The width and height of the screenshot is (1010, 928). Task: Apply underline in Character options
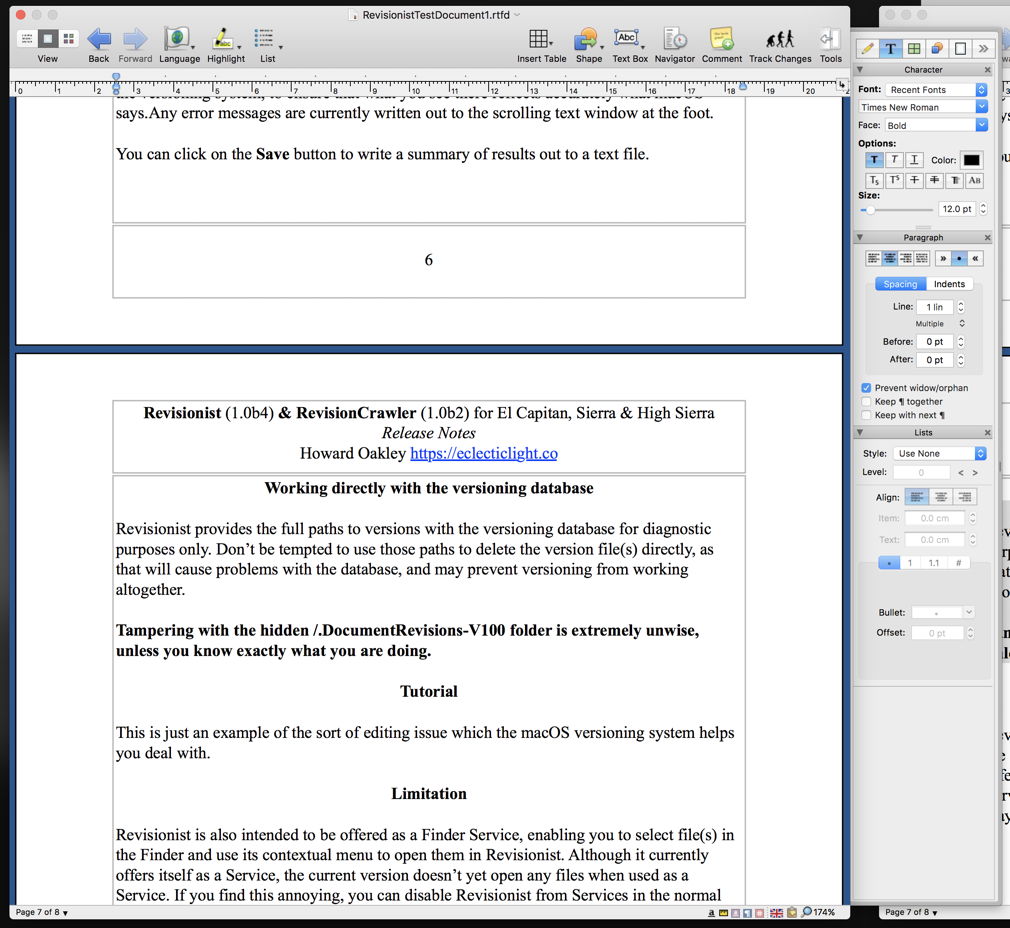(914, 160)
